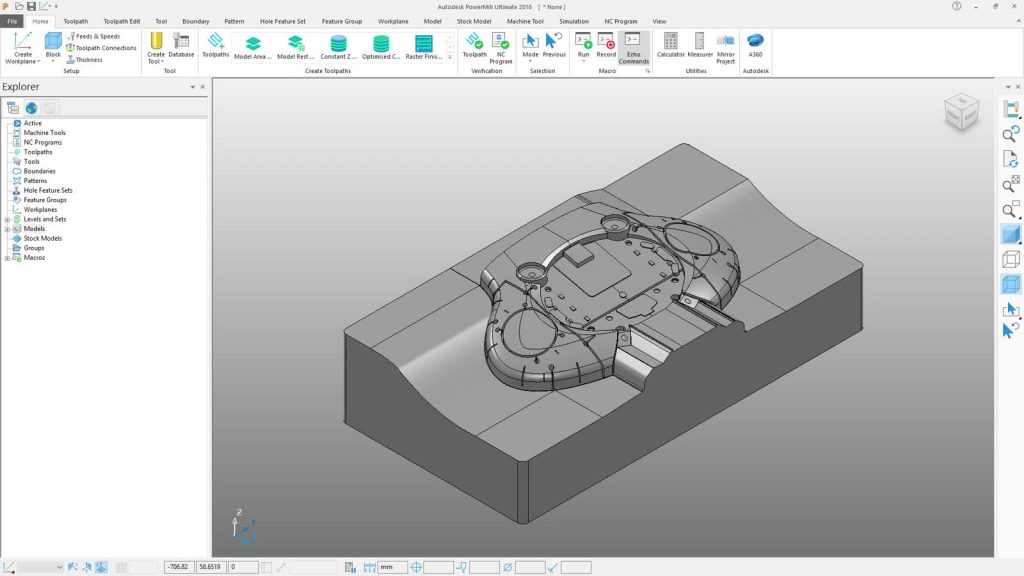
Task: Save project using title bar disk icon
Action: tap(31, 7)
